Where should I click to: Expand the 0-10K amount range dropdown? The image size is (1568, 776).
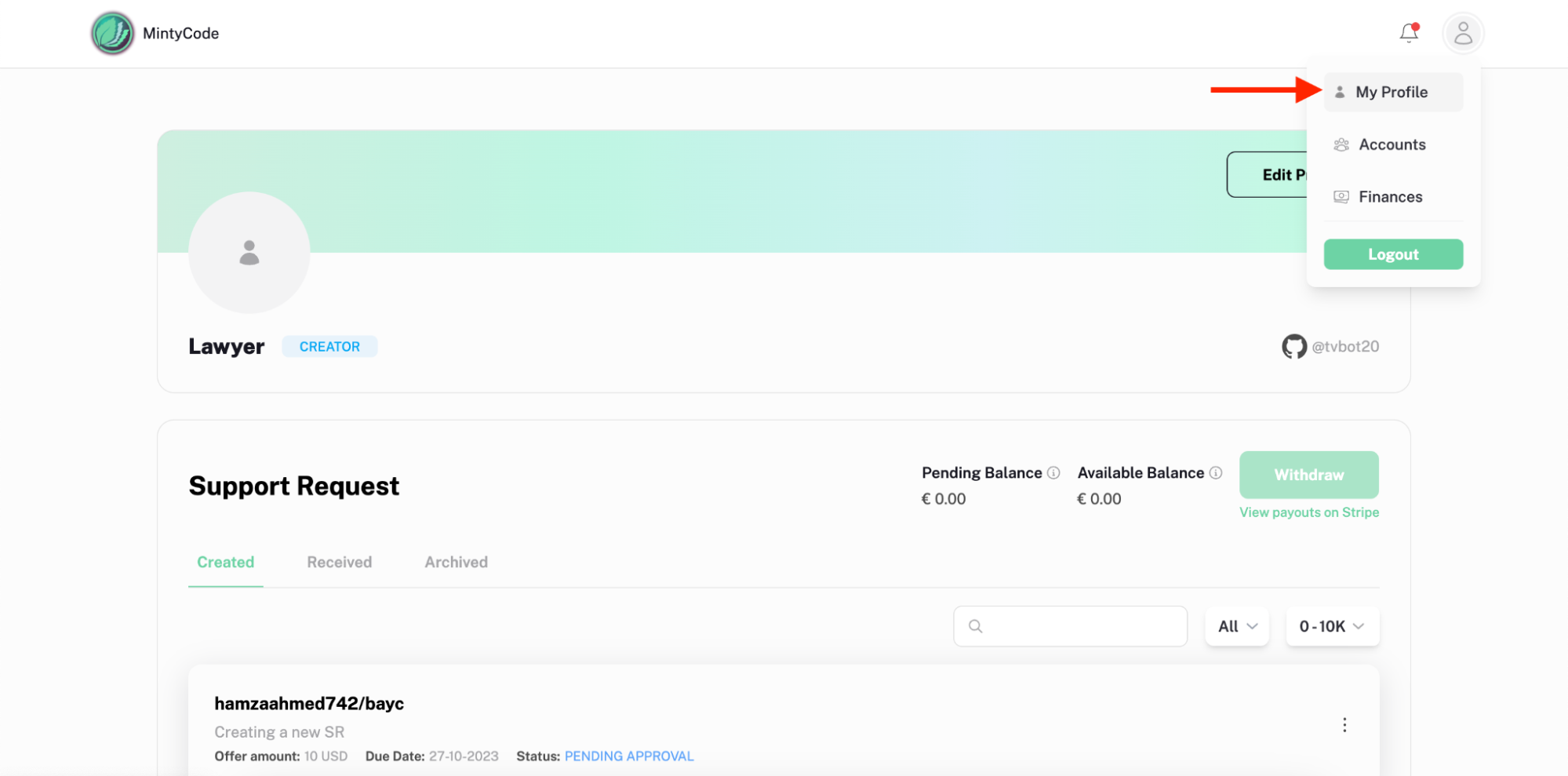(x=1332, y=626)
